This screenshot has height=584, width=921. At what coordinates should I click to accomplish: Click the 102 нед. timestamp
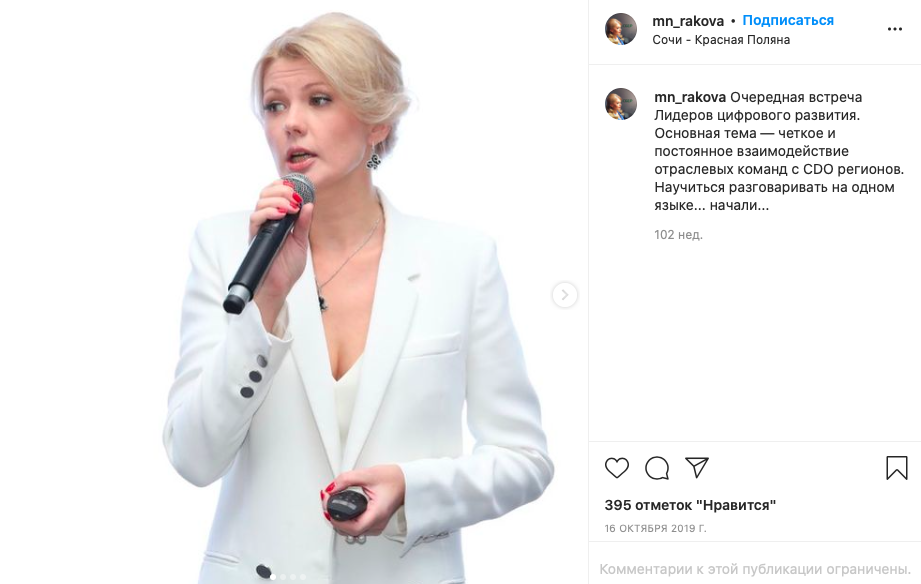[678, 235]
